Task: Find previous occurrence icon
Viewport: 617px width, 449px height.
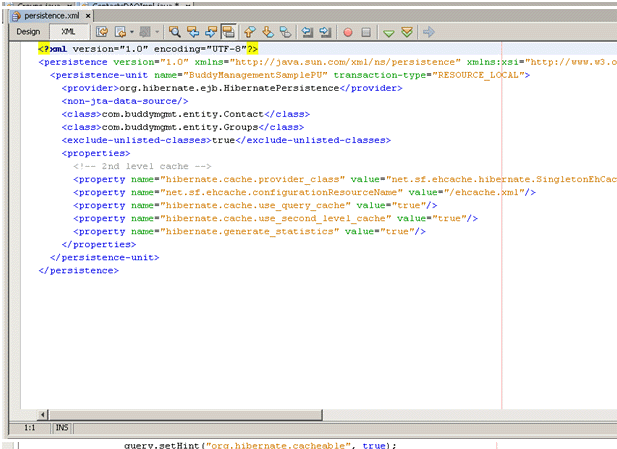Action: [x=193, y=32]
